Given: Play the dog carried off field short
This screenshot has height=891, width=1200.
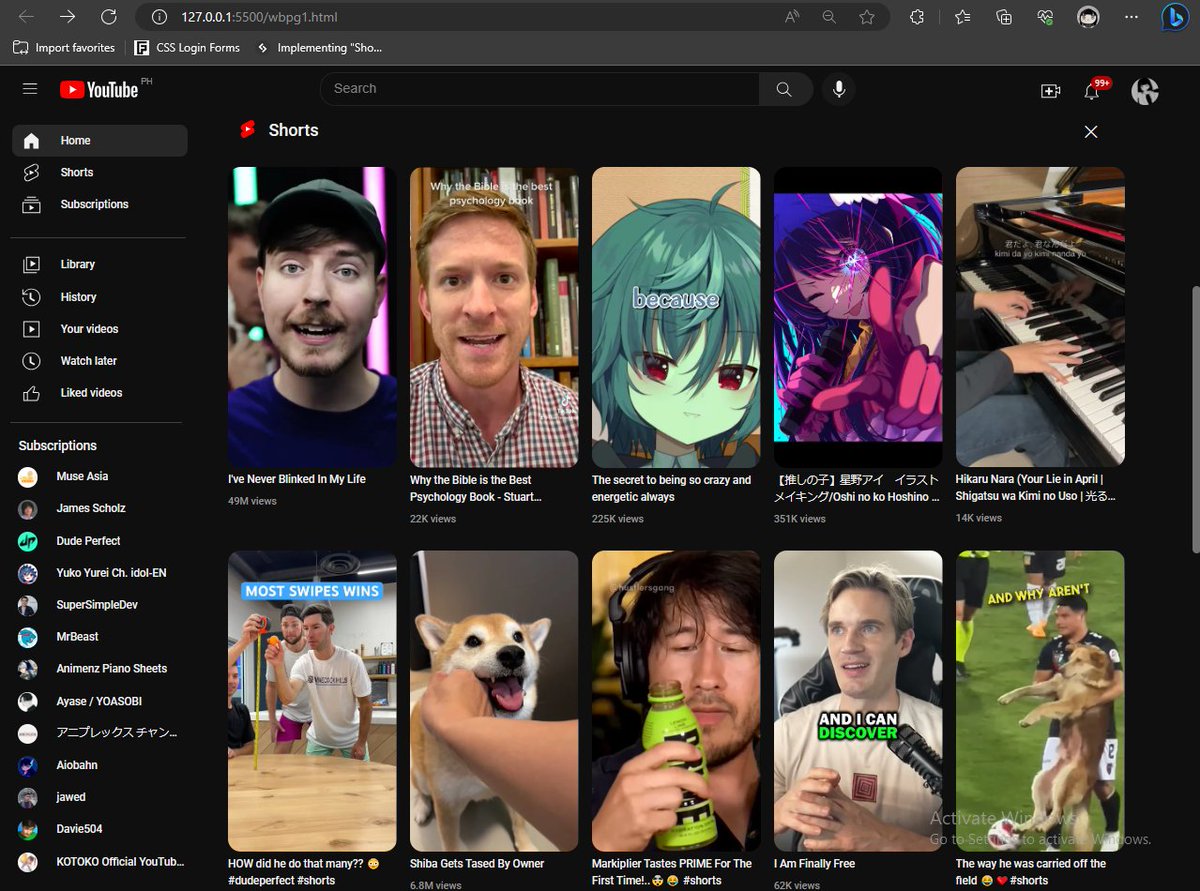Looking at the screenshot, I should click(x=1040, y=701).
